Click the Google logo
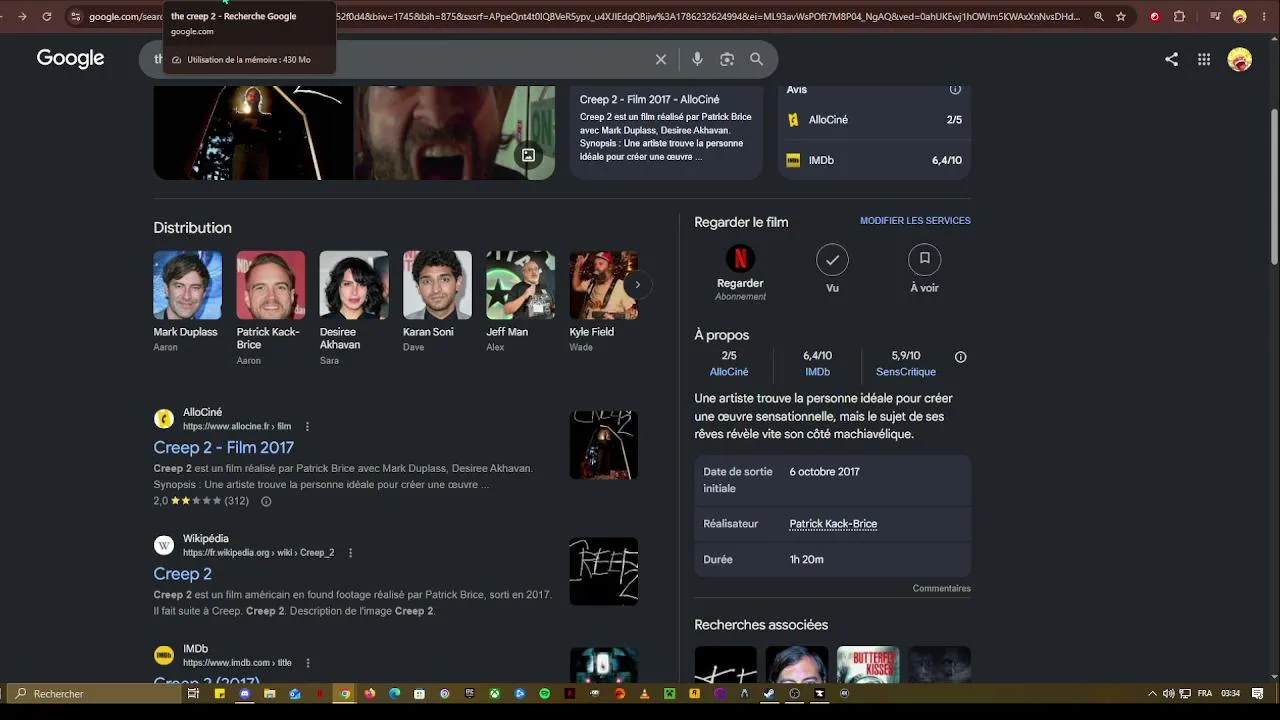This screenshot has width=1280, height=720. [70, 59]
